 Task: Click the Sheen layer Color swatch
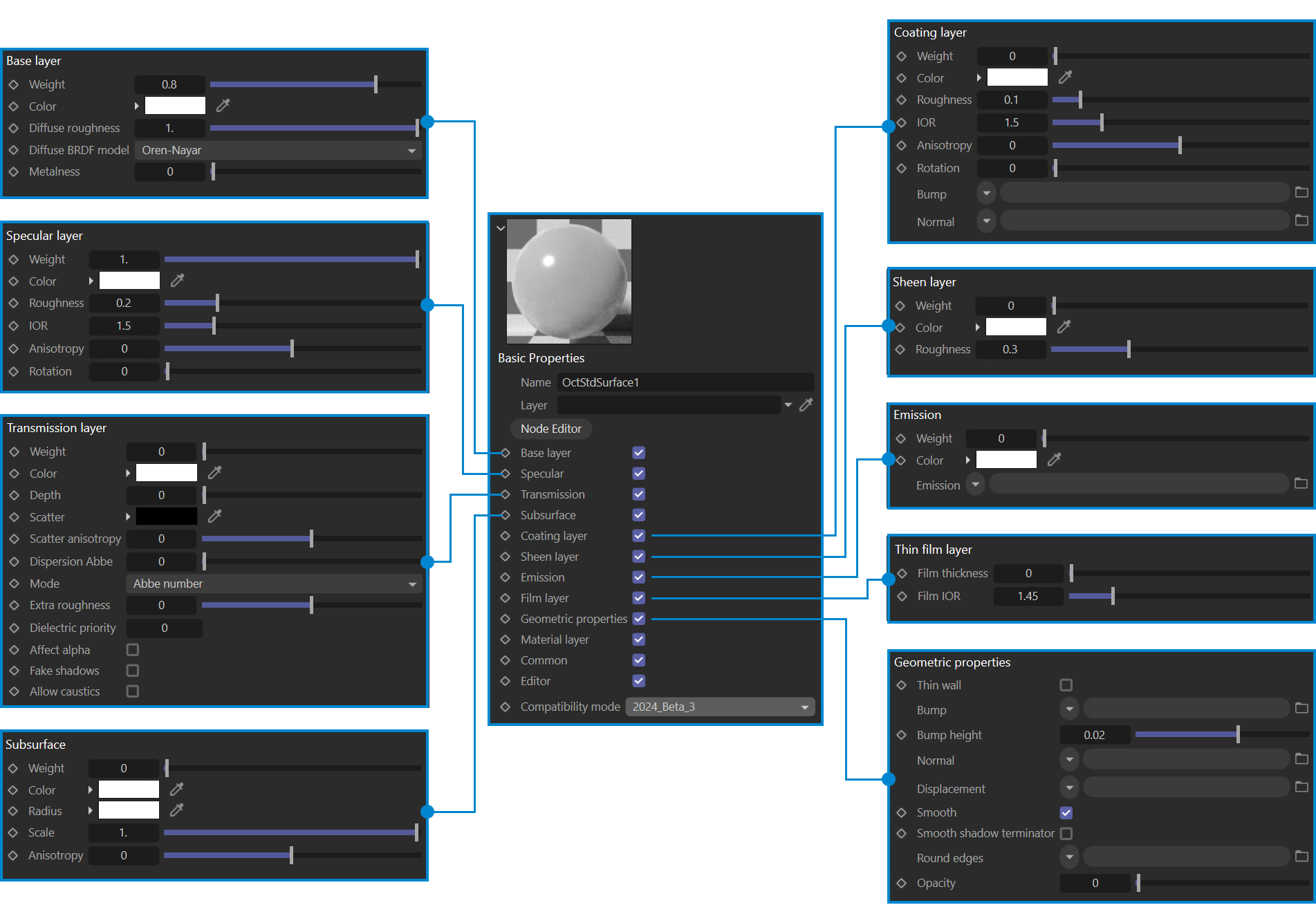pyautogui.click(x=1015, y=327)
